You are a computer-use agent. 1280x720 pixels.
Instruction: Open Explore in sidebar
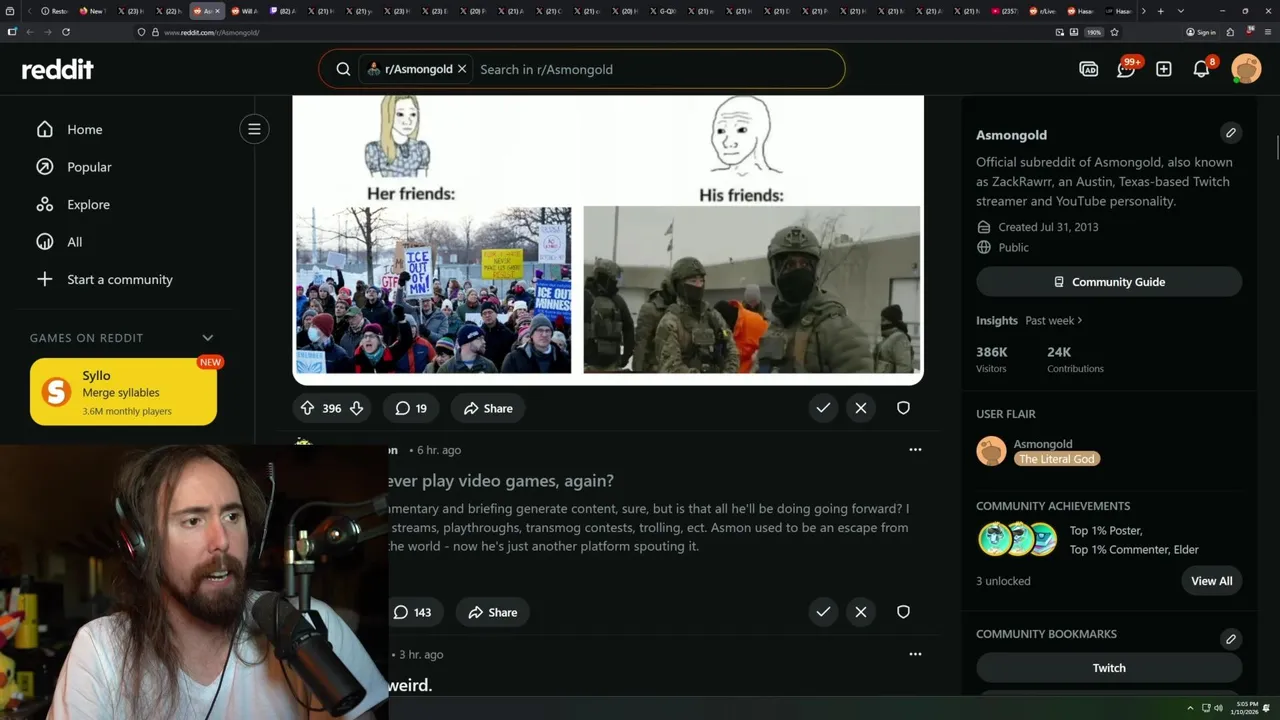click(x=88, y=204)
